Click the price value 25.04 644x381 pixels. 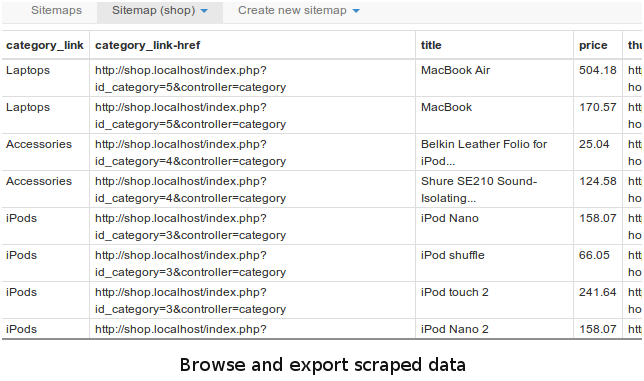[x=594, y=144]
